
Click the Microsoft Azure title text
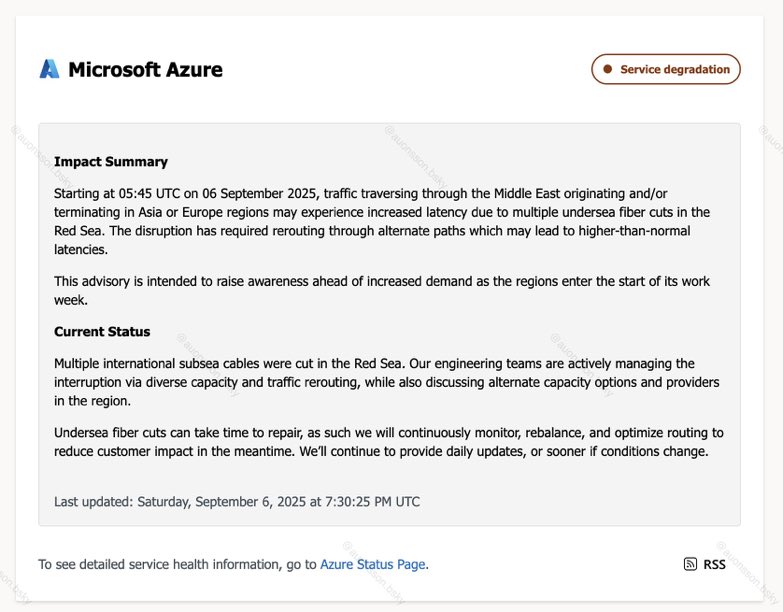pyautogui.click(x=145, y=69)
